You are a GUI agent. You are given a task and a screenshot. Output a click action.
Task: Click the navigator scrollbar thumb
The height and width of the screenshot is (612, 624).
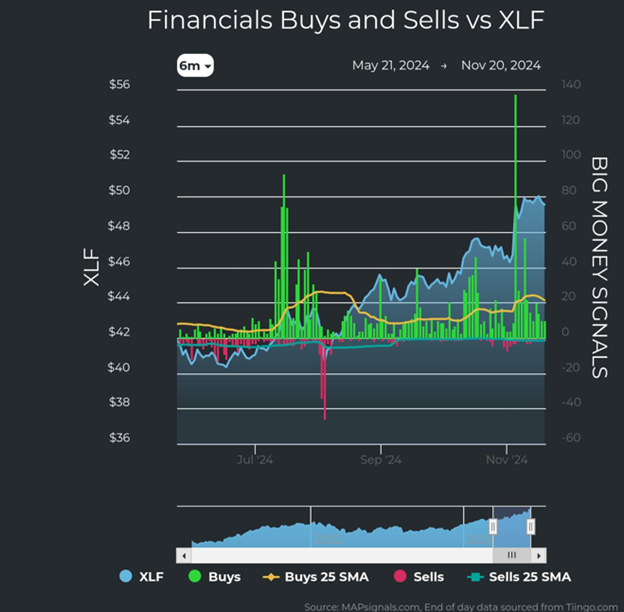(x=511, y=554)
